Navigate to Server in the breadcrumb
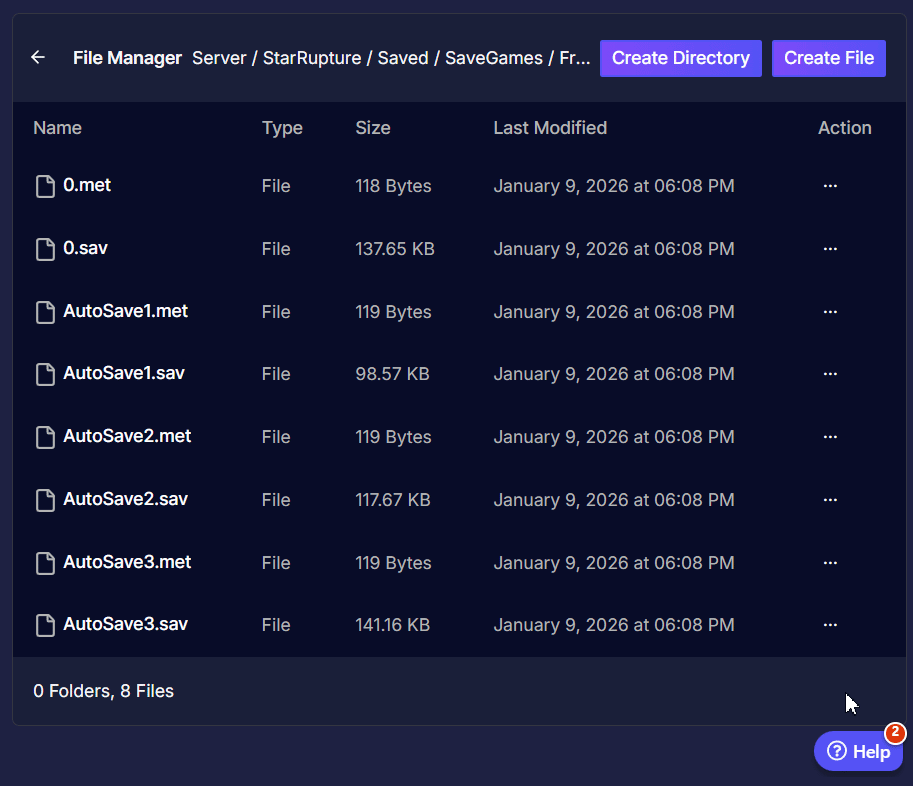913x786 pixels. 218,58
